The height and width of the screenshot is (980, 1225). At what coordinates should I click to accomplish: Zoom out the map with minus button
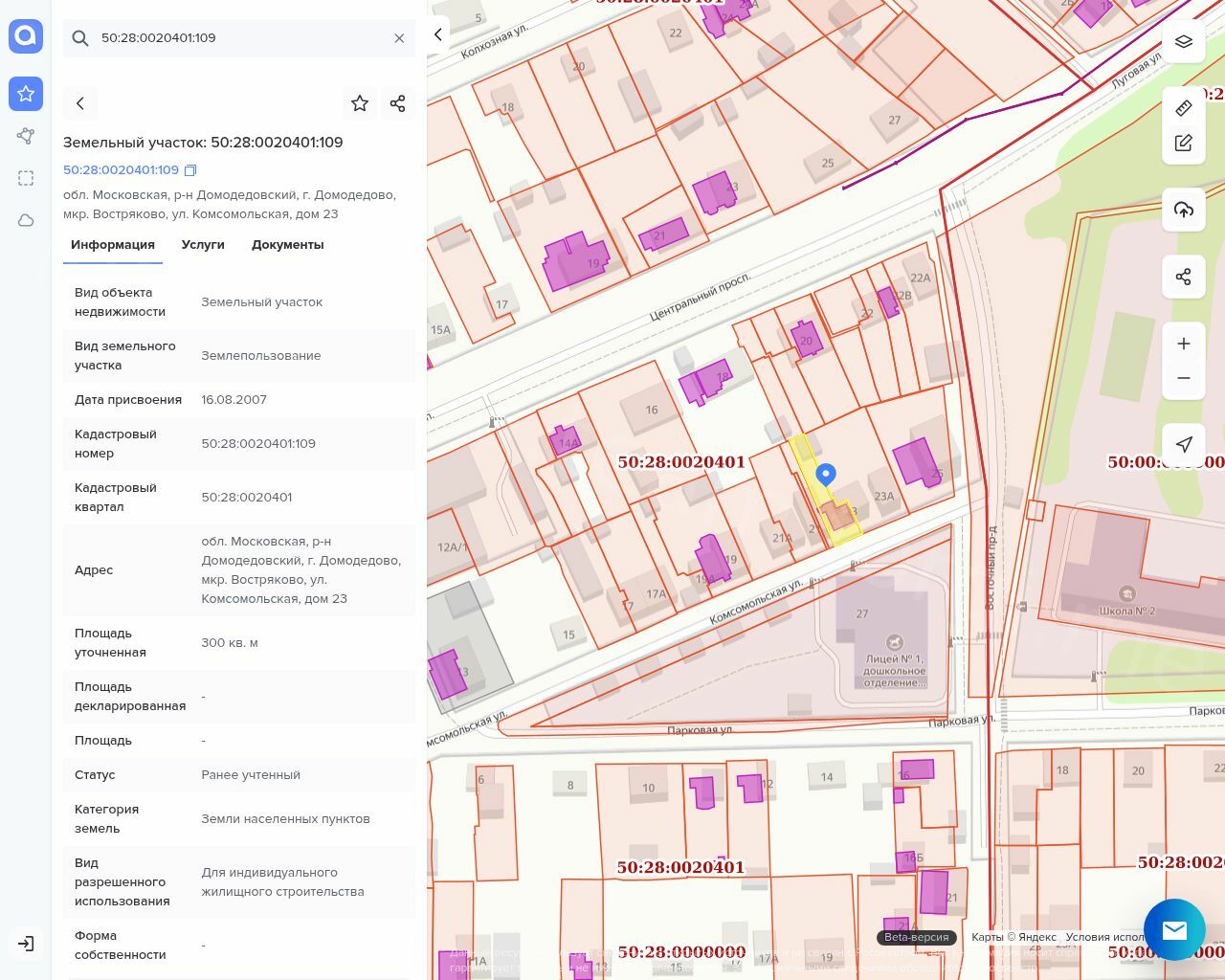1184,378
